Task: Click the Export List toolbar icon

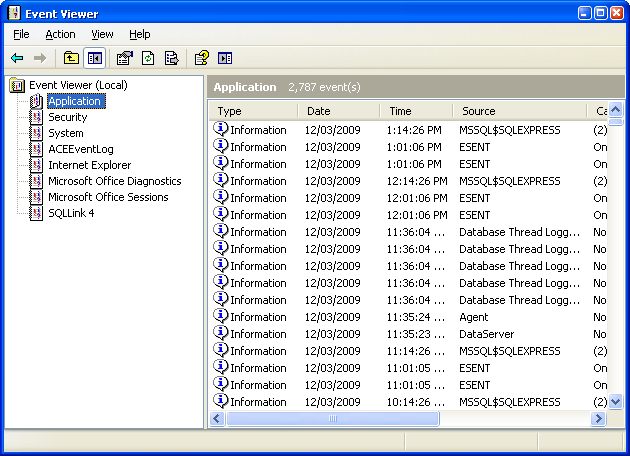Action: click(172, 58)
